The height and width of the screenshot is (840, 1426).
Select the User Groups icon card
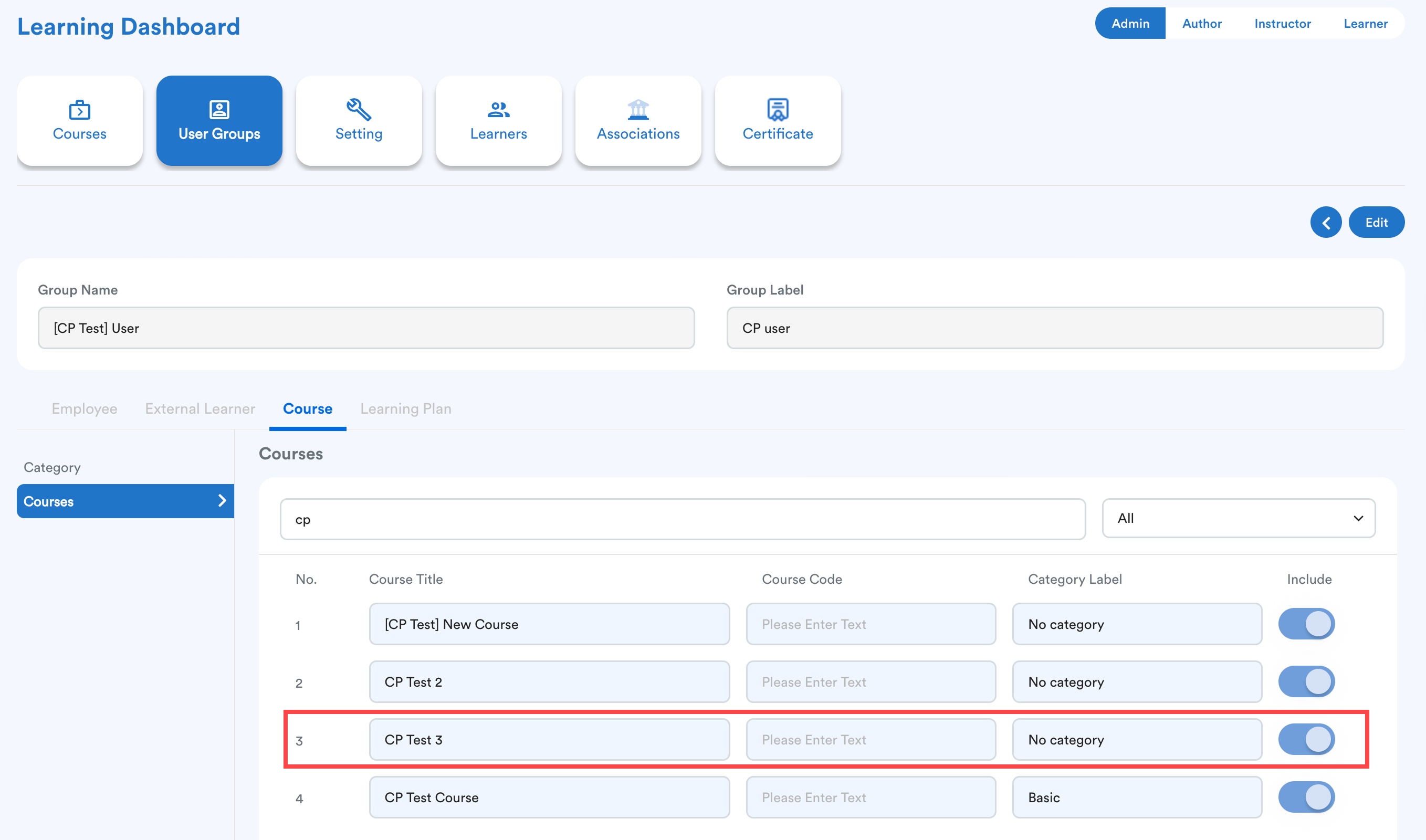point(219,120)
